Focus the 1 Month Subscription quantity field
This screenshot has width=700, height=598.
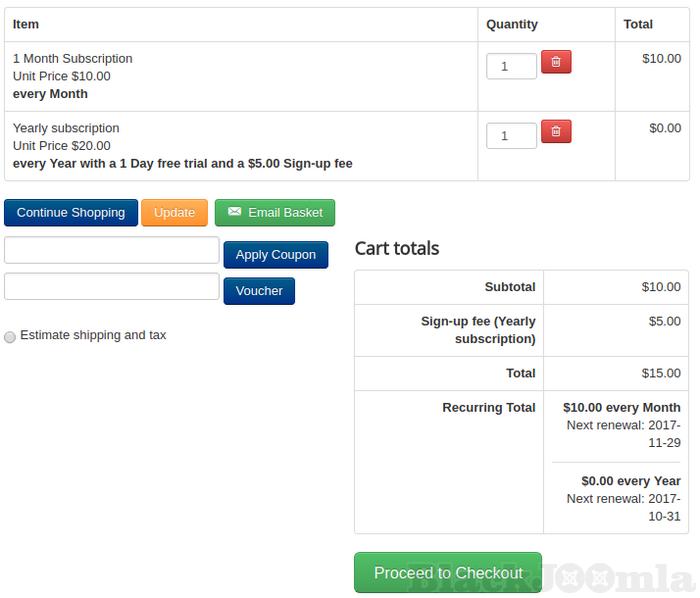point(511,66)
